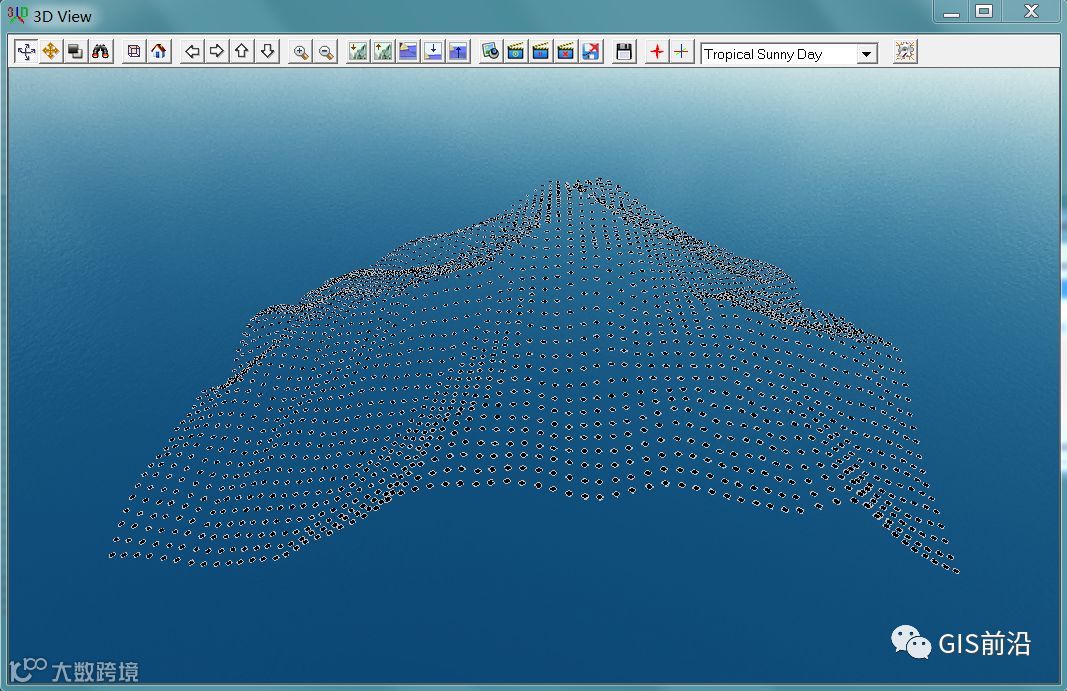Toggle the water display icon
The width and height of the screenshot is (1067, 691).
tap(408, 52)
